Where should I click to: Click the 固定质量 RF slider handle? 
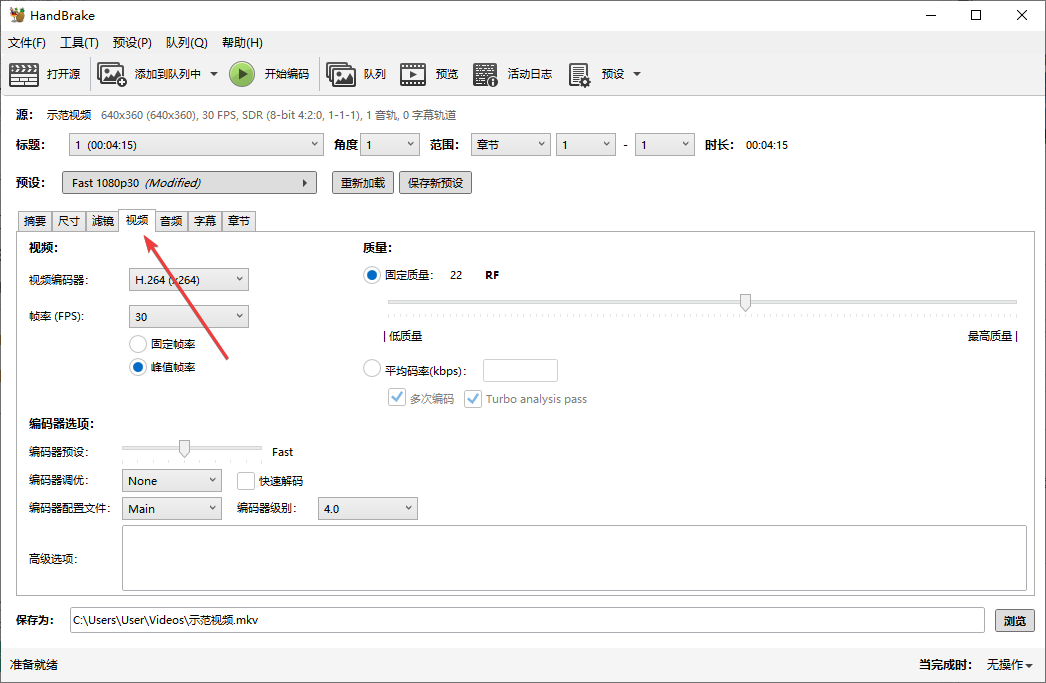tap(745, 301)
